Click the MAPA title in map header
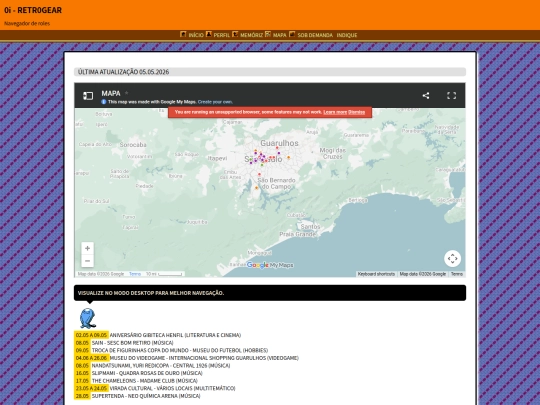The height and width of the screenshot is (405, 540). click(111, 93)
